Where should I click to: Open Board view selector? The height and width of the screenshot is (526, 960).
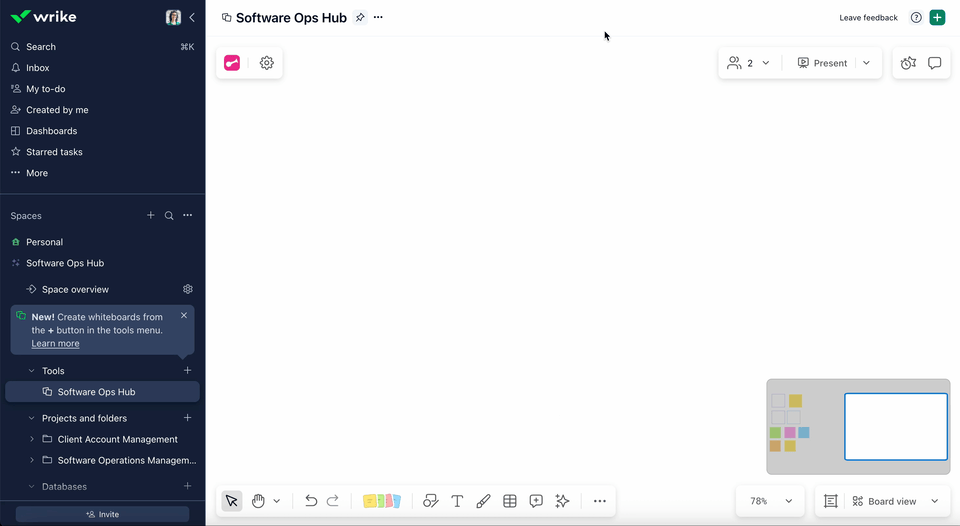894,501
